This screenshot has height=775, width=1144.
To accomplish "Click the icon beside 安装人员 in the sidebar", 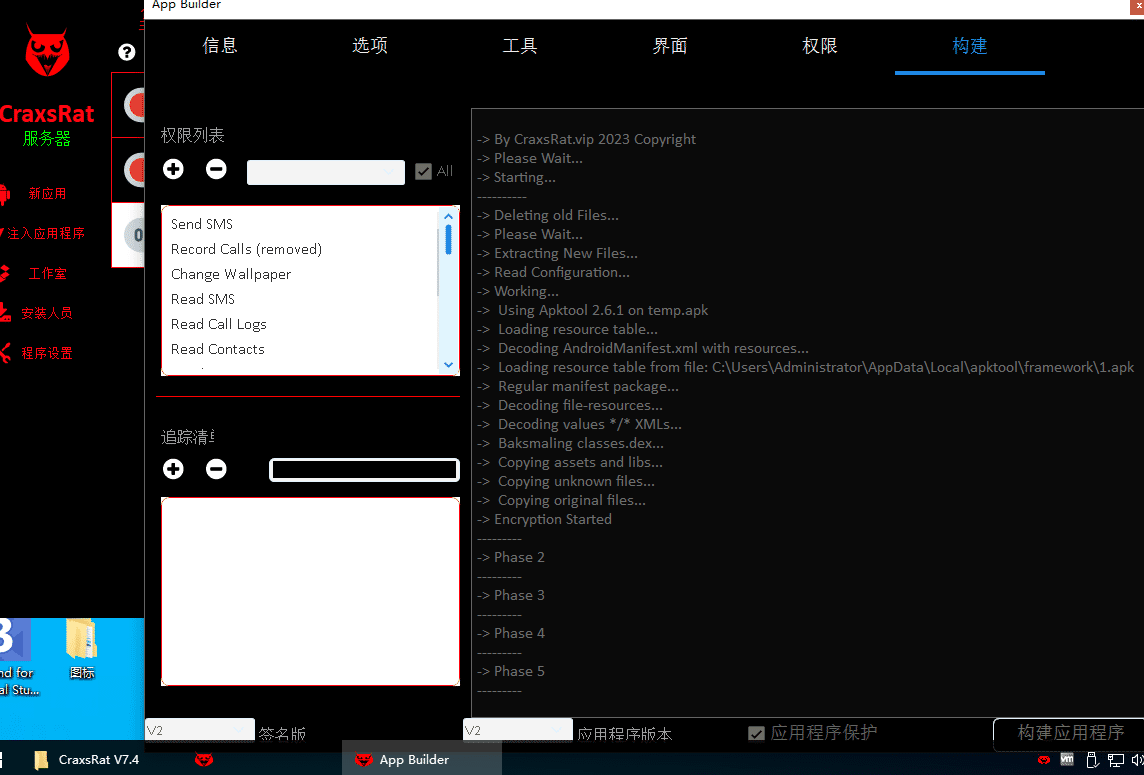I will coord(4,312).
